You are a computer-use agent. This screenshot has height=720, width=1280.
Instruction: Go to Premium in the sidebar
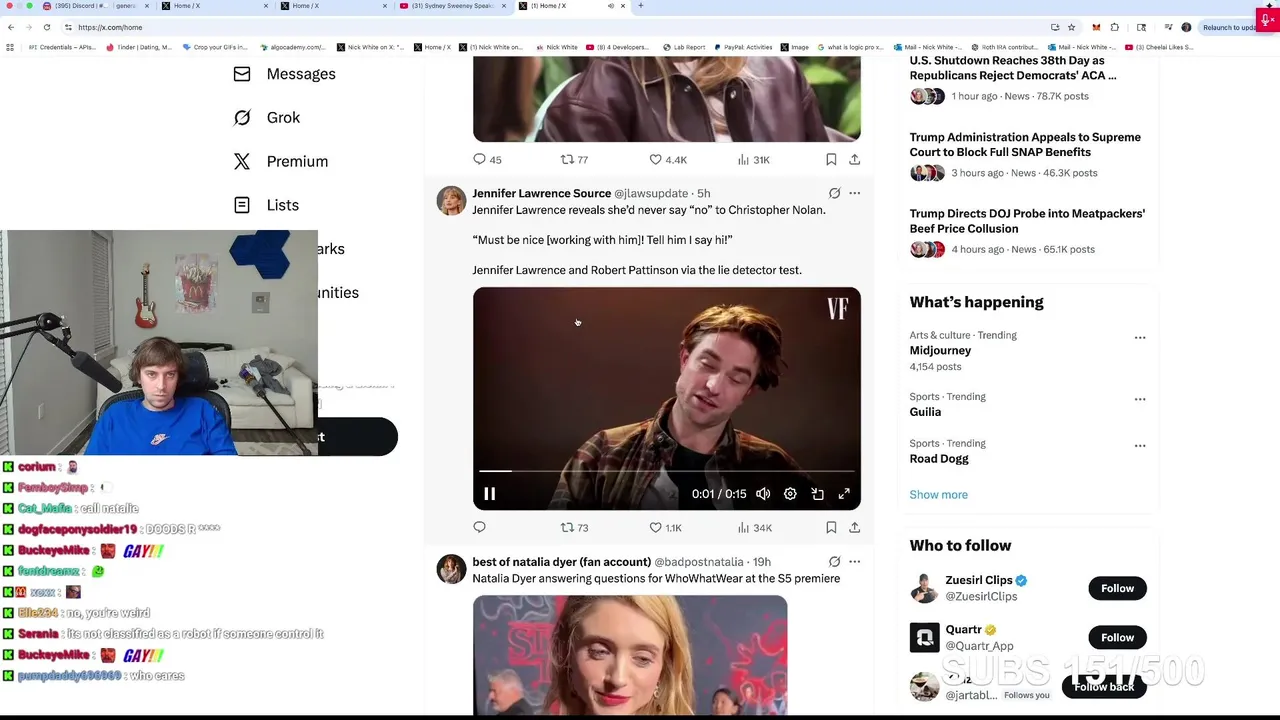coord(281,162)
